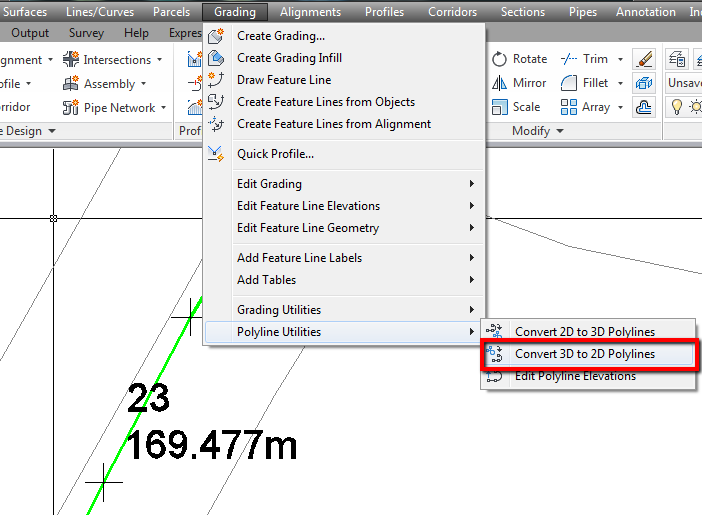Screen dimensions: 702x515
Task: Click the 169.477m label in drawing
Action: 211,445
